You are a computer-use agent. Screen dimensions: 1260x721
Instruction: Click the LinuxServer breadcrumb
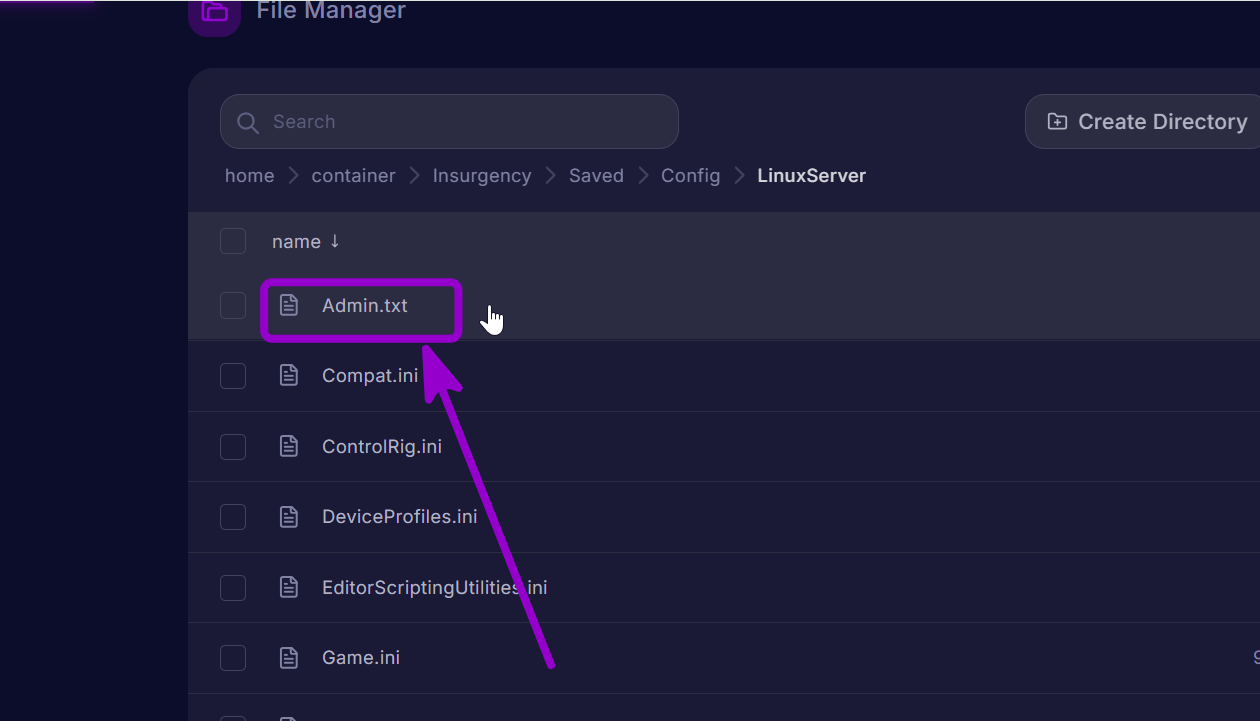[811, 175]
